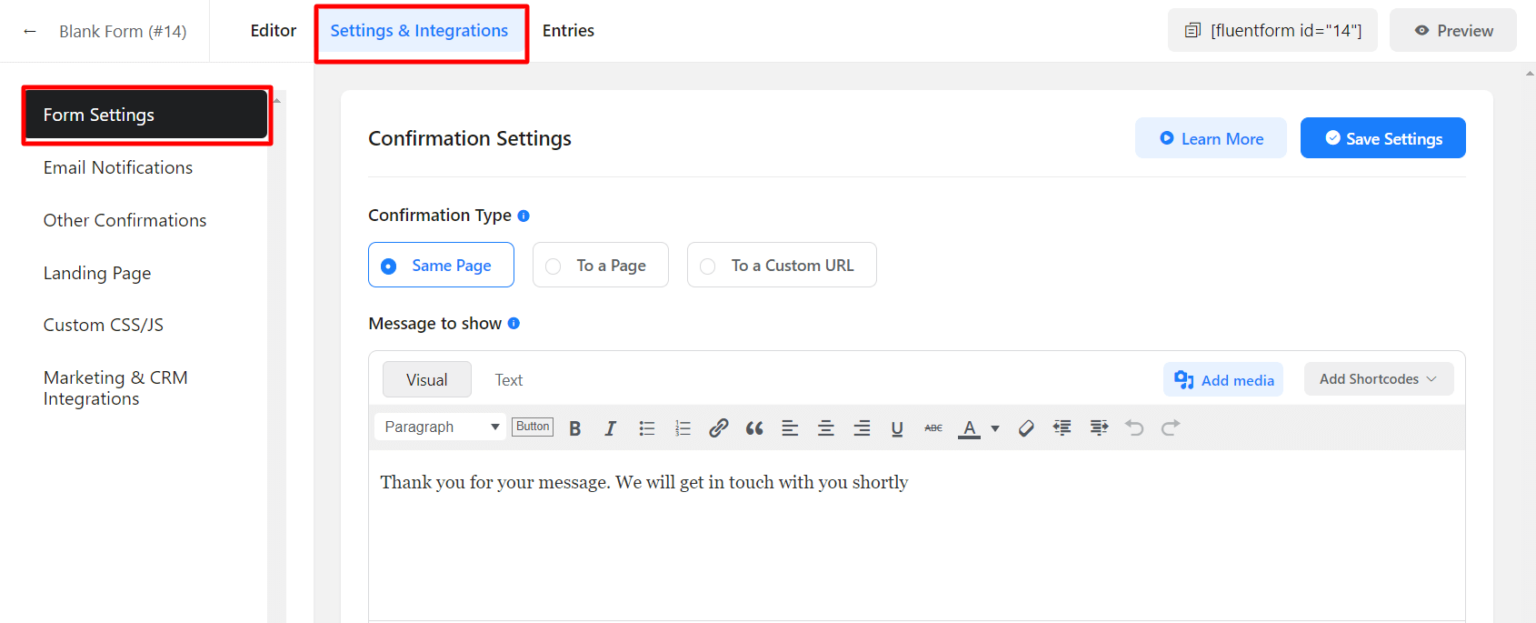Choose To a Page confirmation type
1536x623 pixels.
(x=600, y=264)
